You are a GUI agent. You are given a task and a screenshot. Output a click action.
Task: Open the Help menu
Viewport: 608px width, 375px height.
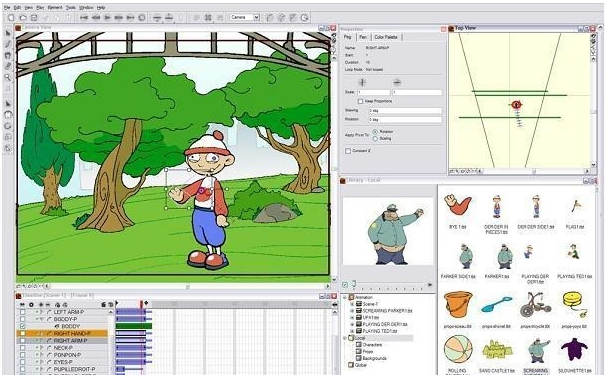(101, 7)
